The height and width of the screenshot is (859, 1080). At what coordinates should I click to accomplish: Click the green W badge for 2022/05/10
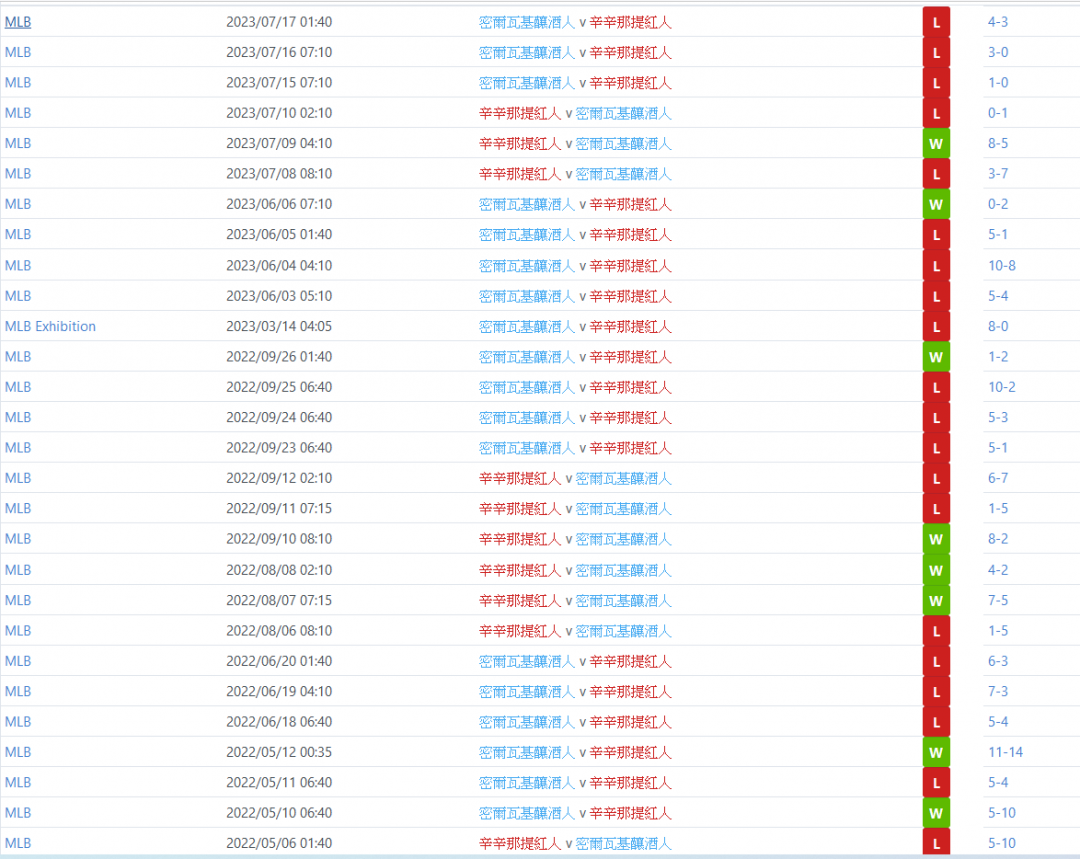(936, 814)
